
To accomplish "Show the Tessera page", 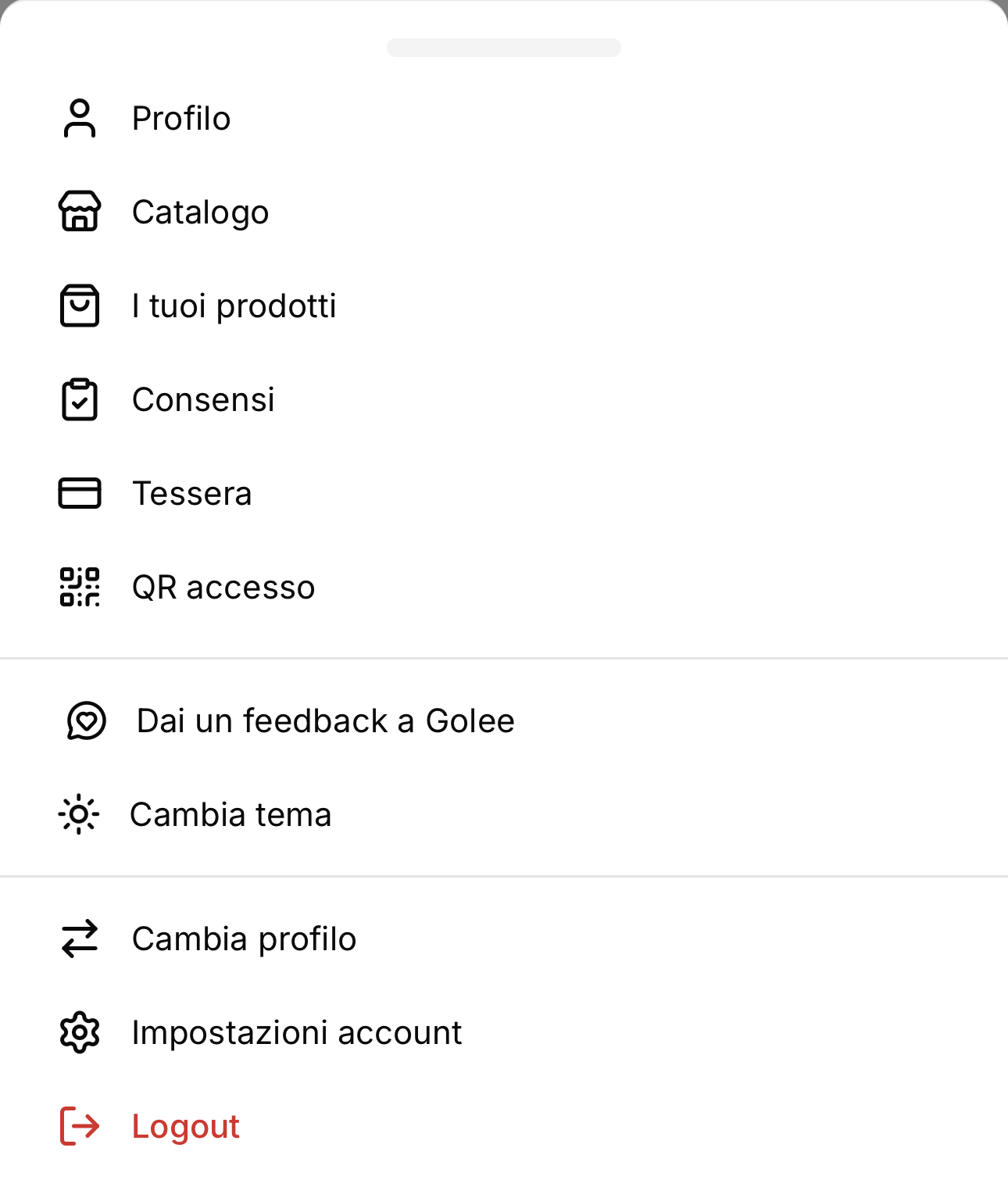I will pos(504,493).
